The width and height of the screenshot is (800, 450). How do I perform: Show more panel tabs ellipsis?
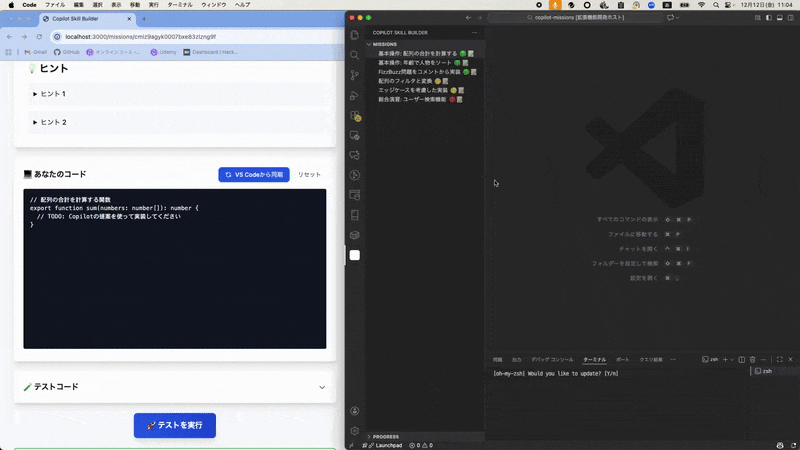coord(673,360)
